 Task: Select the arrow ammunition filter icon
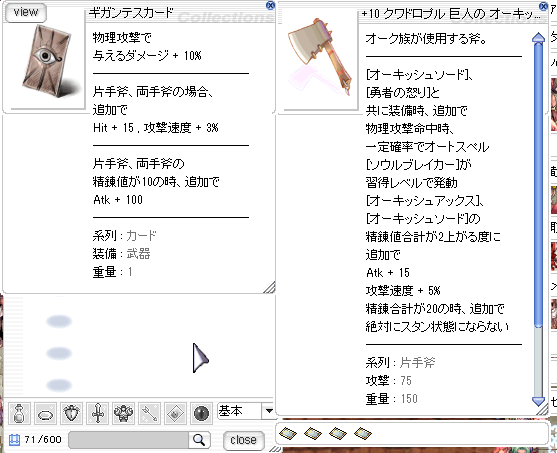point(150,413)
